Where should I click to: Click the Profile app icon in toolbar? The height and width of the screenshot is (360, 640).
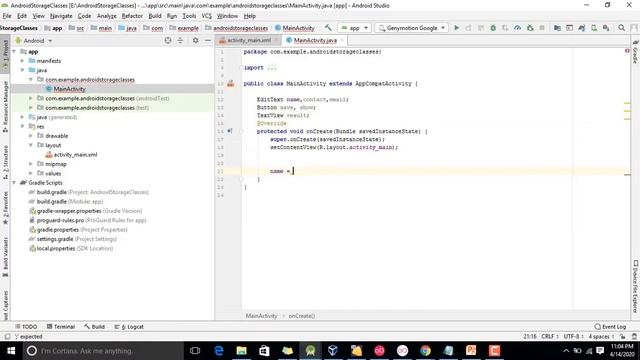pyautogui.click(x=518, y=28)
